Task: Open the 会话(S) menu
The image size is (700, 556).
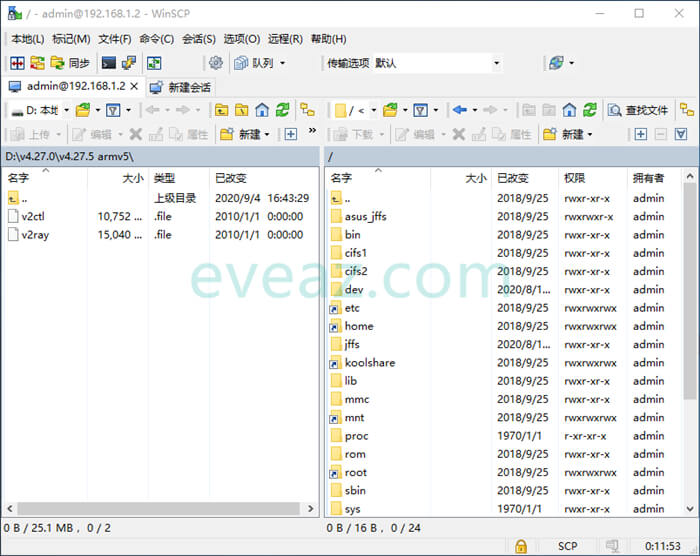Action: [199, 39]
